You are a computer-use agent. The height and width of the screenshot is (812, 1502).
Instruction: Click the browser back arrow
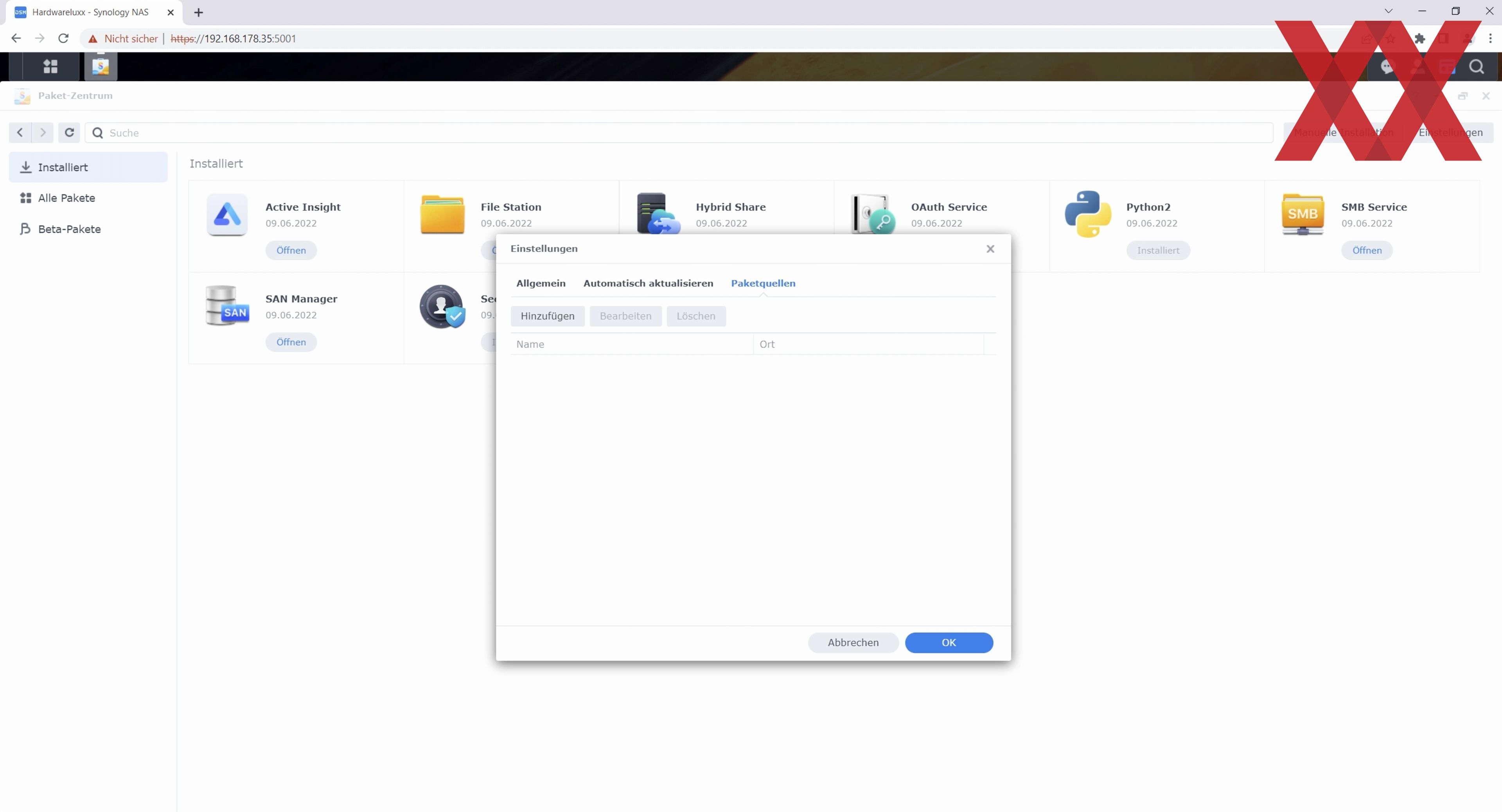pos(16,38)
